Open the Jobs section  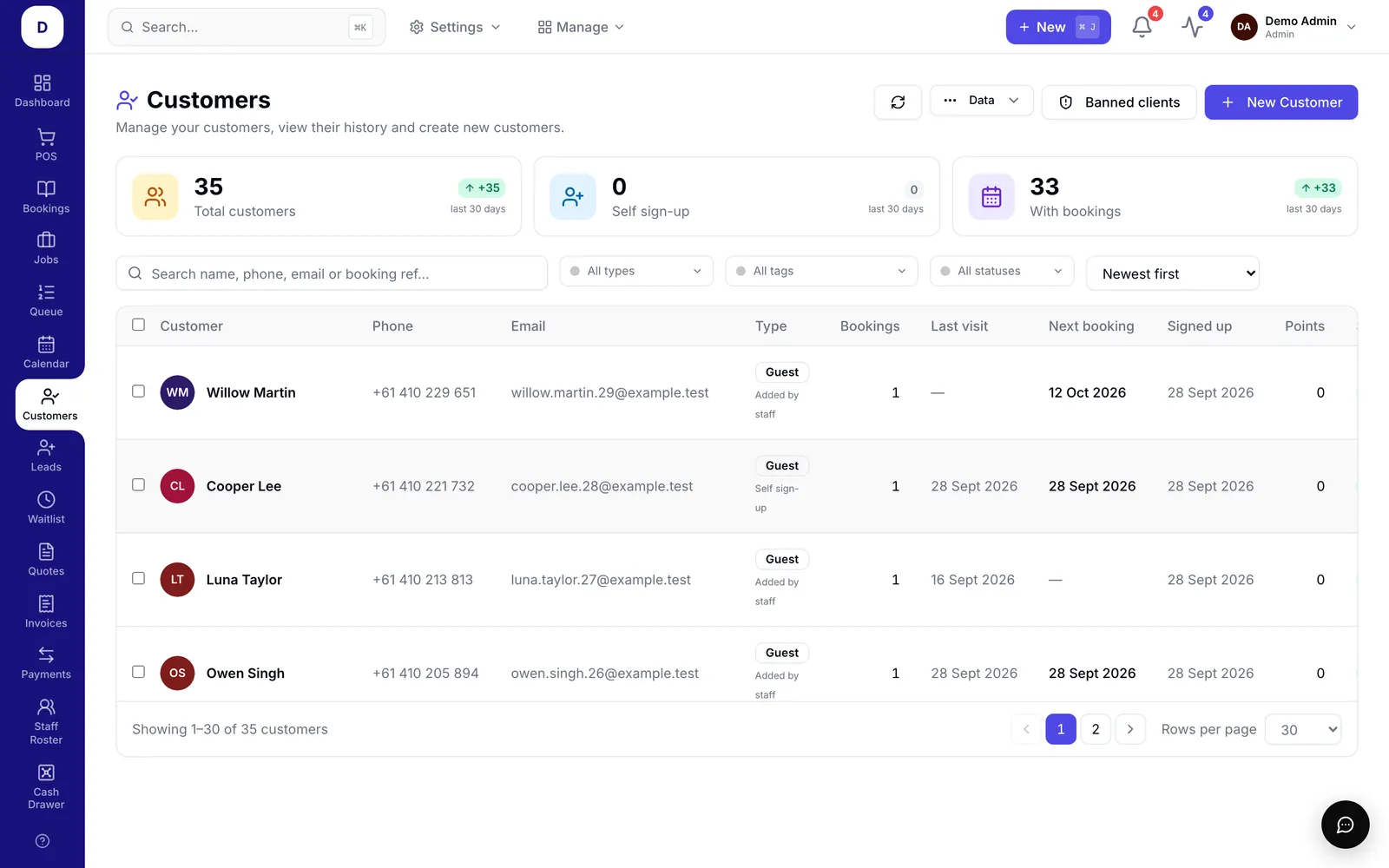pyautogui.click(x=46, y=248)
